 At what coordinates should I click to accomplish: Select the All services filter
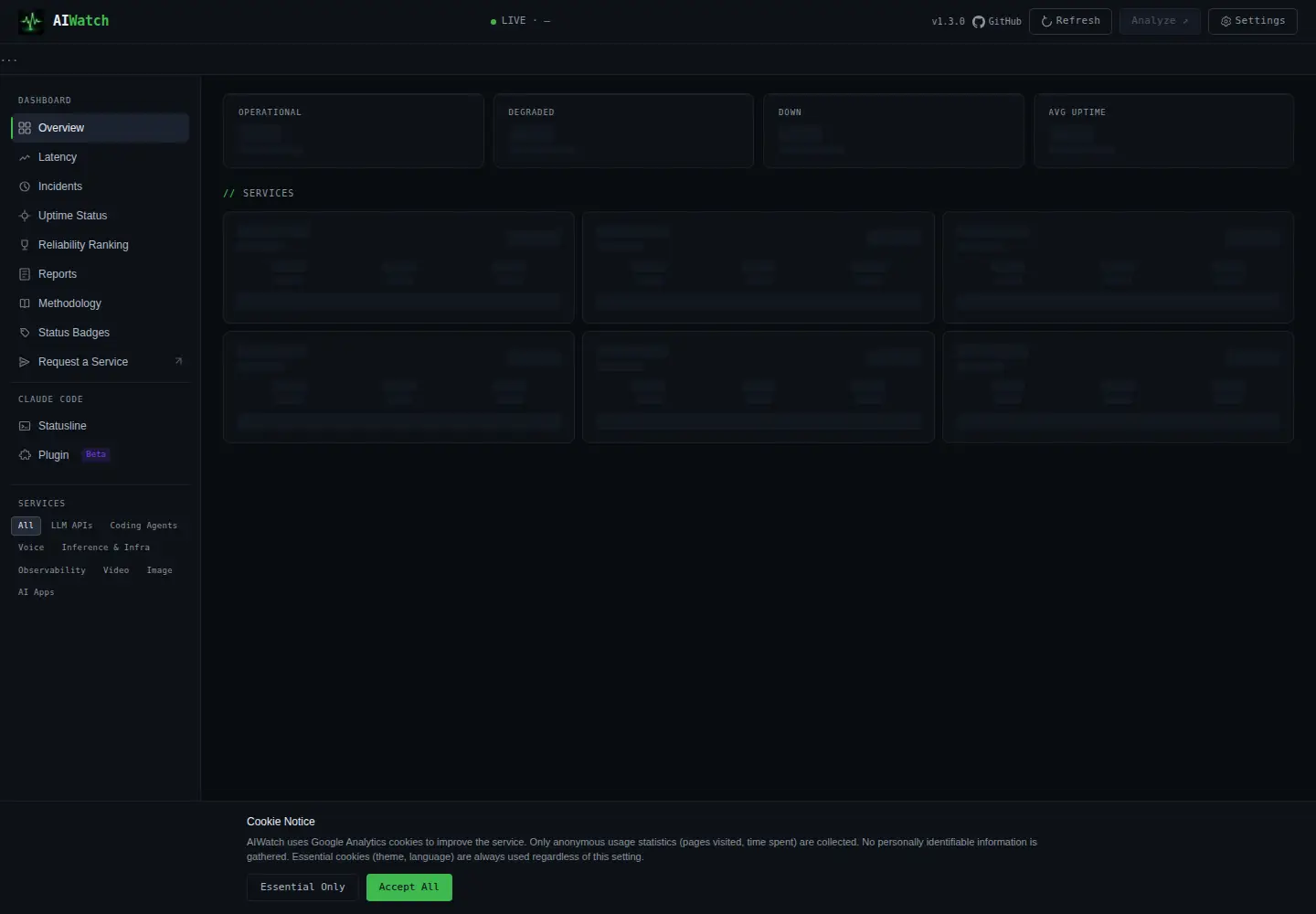[x=26, y=526]
